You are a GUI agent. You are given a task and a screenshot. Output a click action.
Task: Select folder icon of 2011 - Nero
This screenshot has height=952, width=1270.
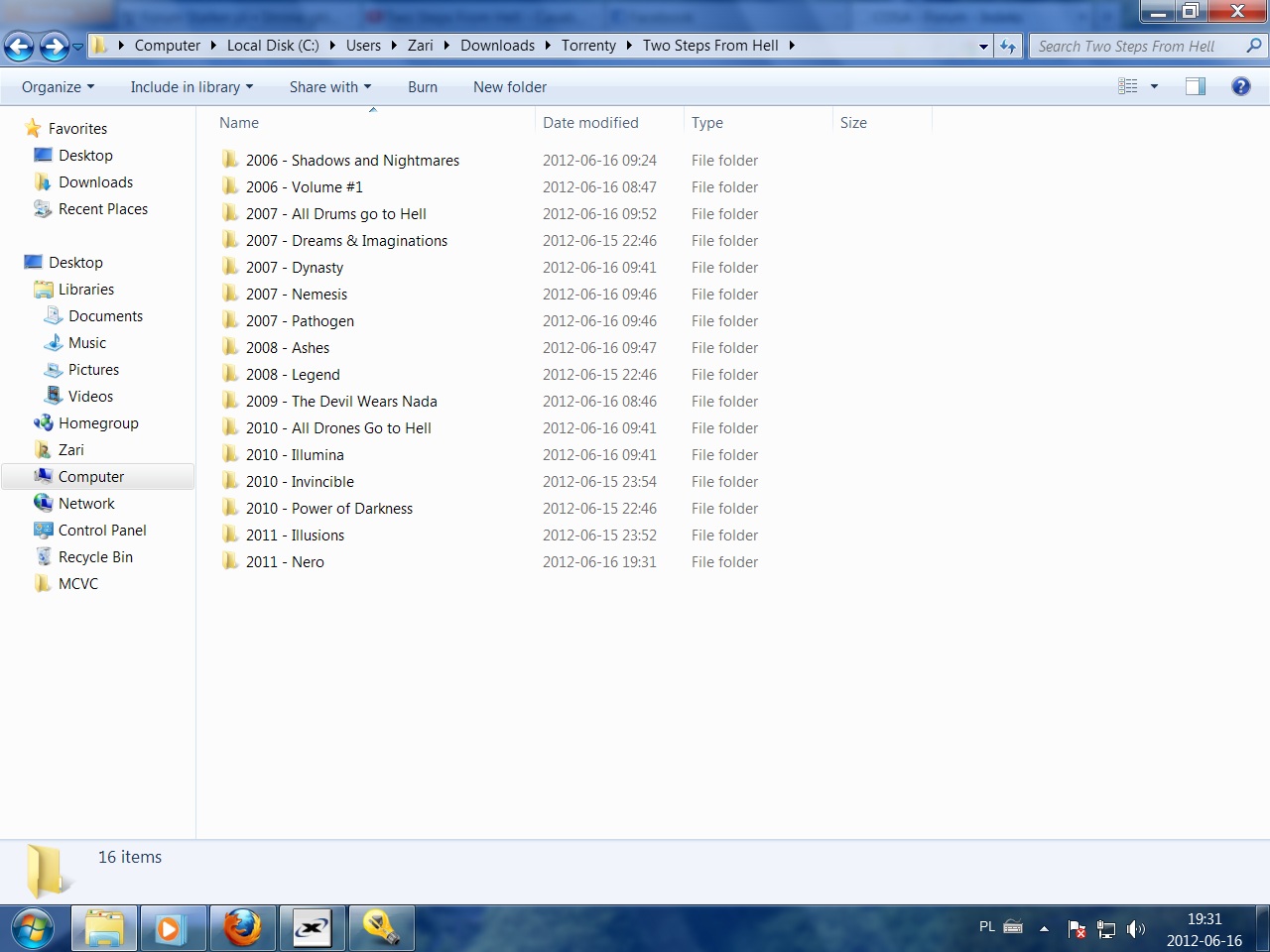click(230, 561)
